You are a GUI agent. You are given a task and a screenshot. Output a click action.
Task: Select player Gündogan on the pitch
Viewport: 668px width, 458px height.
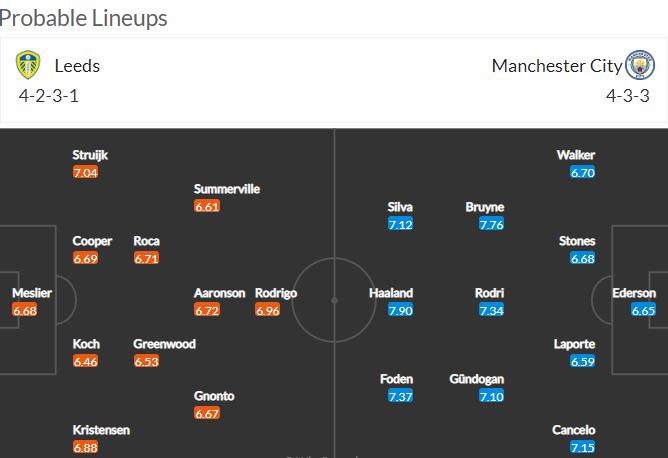(x=477, y=379)
